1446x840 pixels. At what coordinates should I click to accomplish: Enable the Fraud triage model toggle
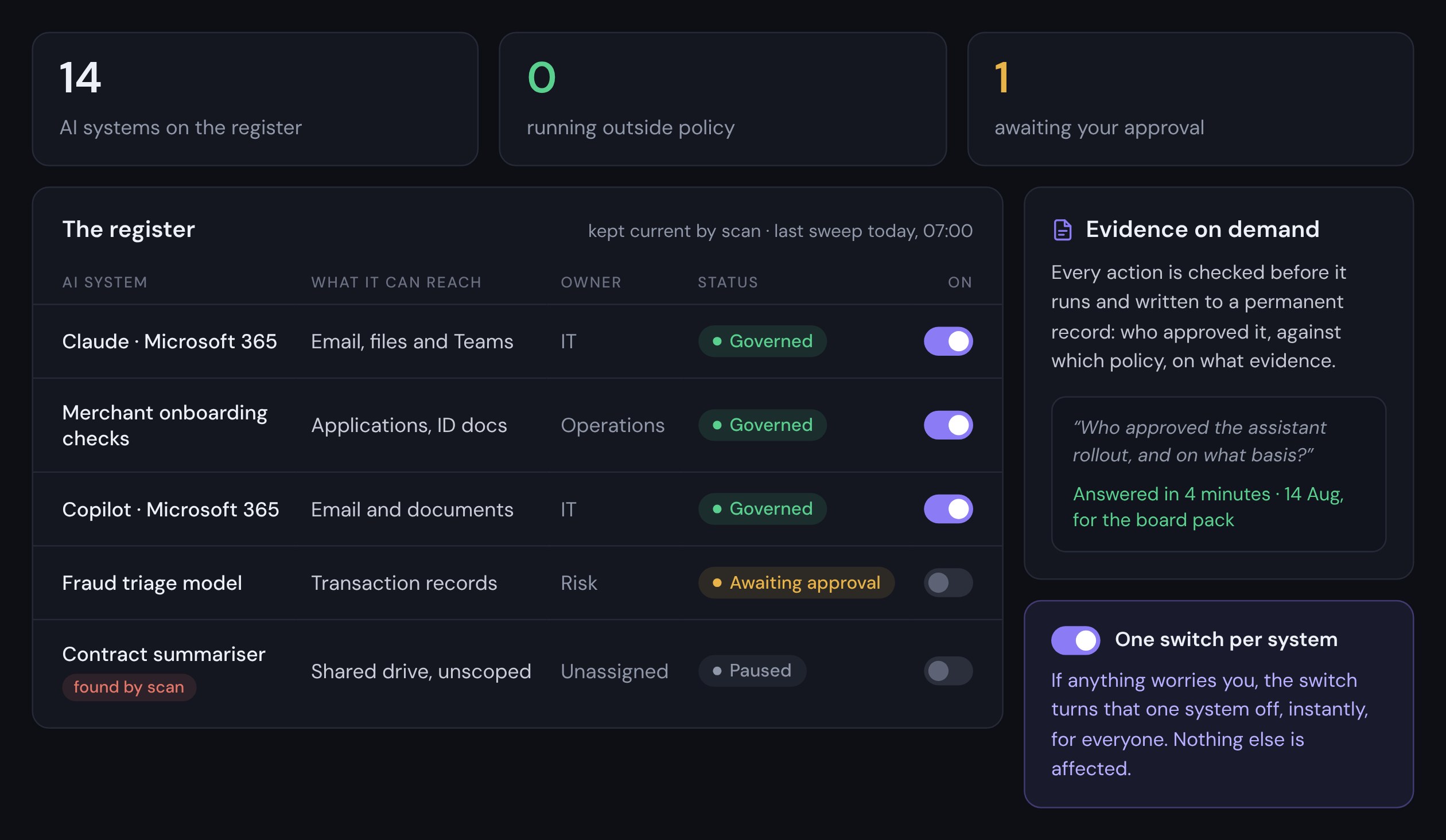tap(948, 583)
